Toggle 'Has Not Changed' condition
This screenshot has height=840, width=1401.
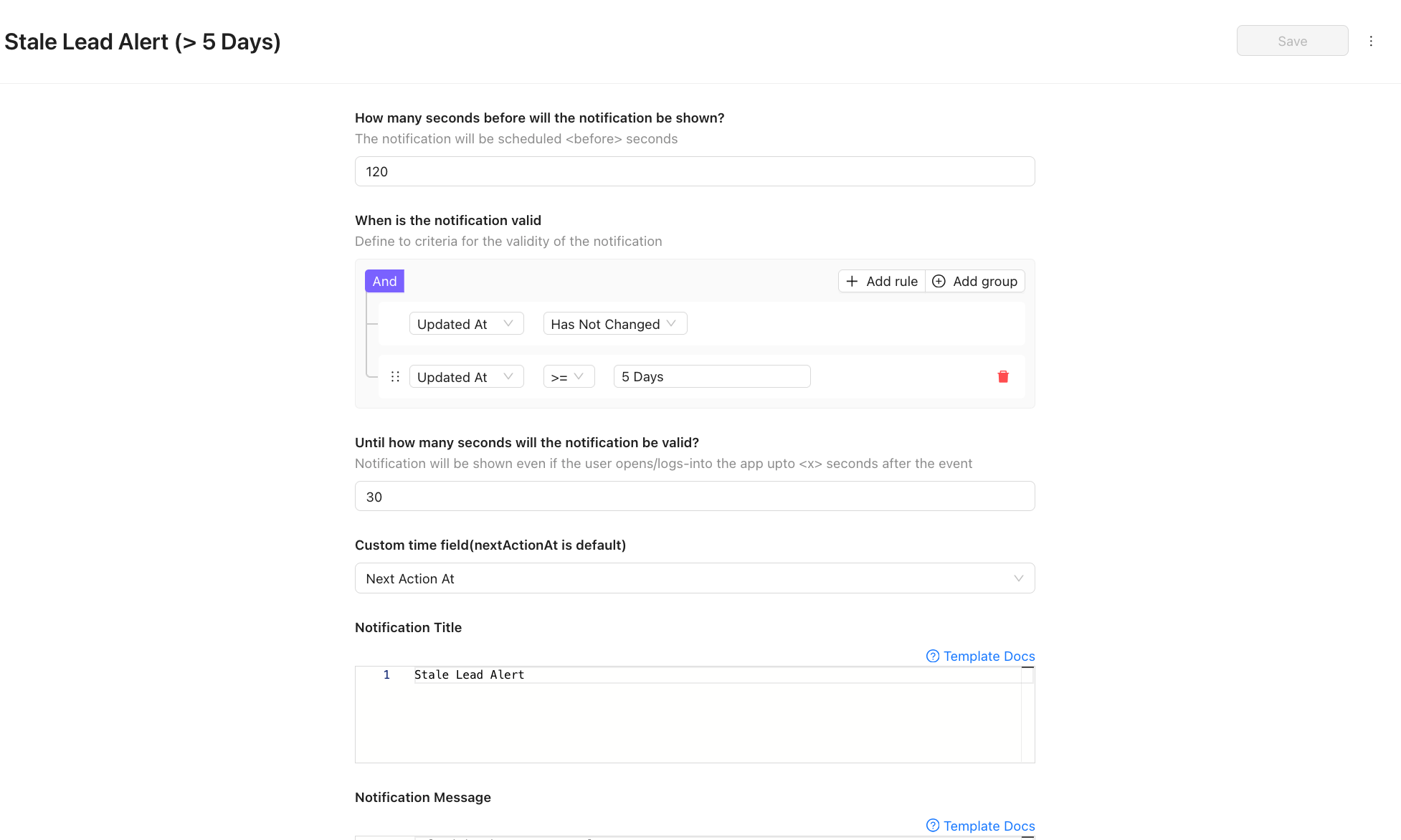(x=614, y=323)
